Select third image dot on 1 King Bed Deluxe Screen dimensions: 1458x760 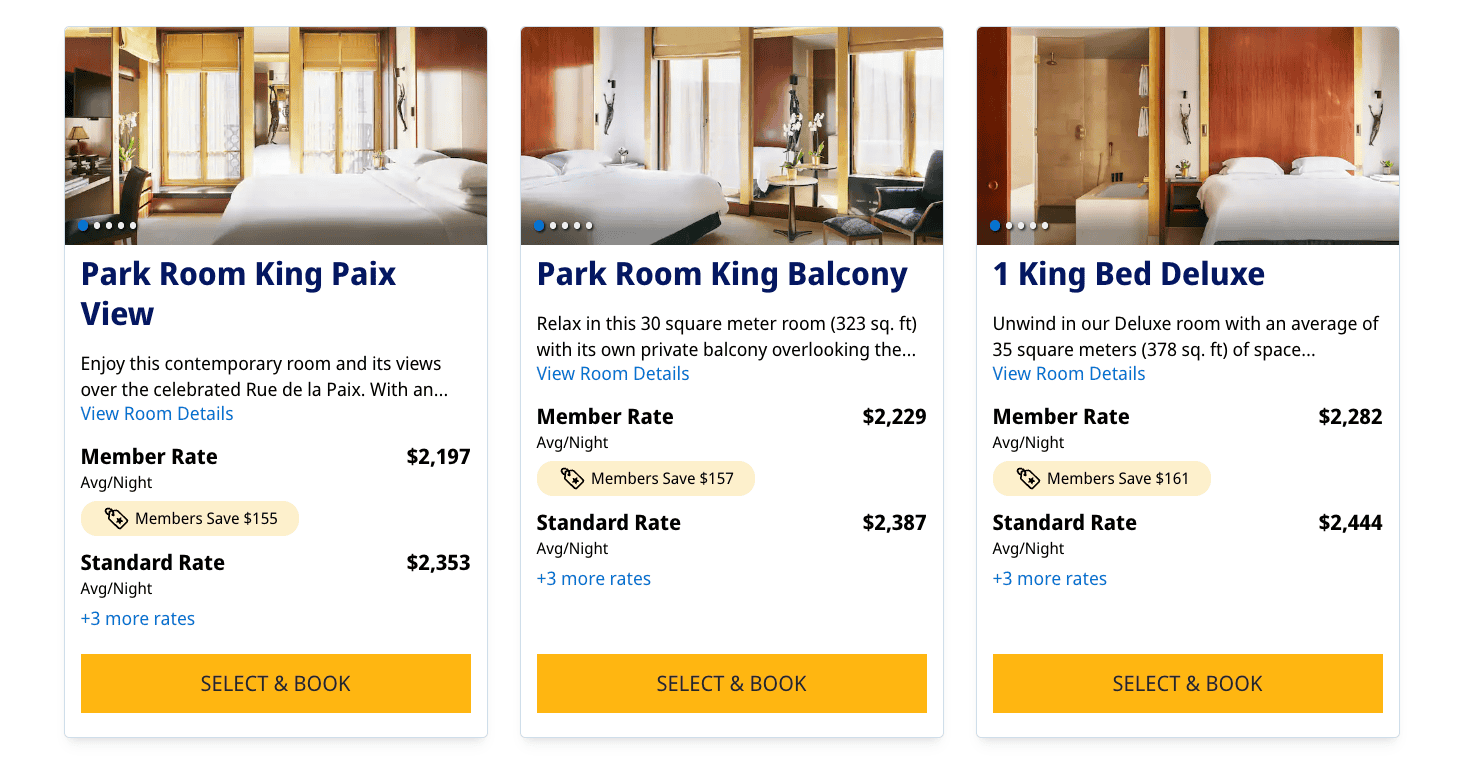point(1020,225)
